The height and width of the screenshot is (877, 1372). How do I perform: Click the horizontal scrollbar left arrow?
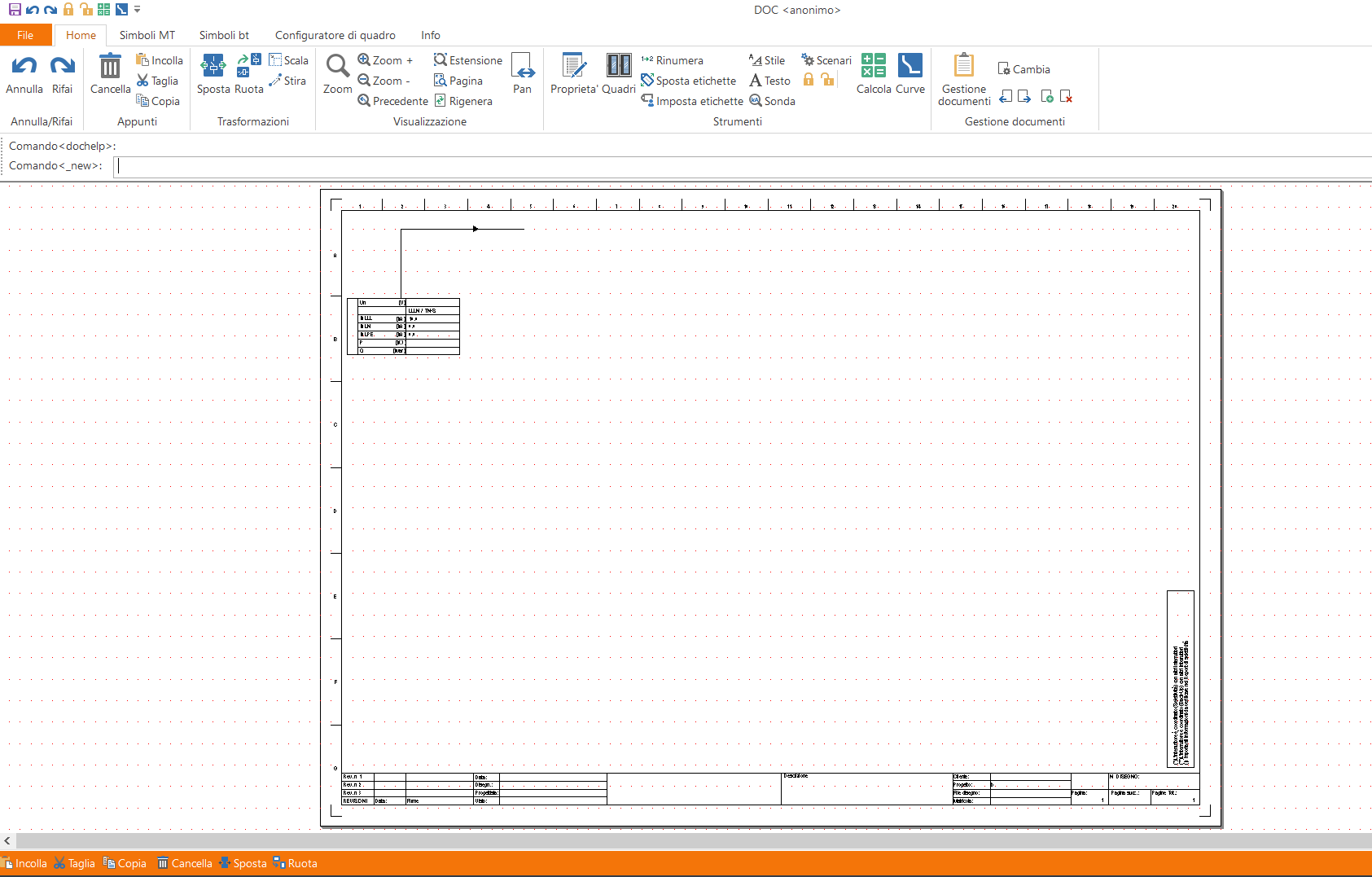(7, 840)
